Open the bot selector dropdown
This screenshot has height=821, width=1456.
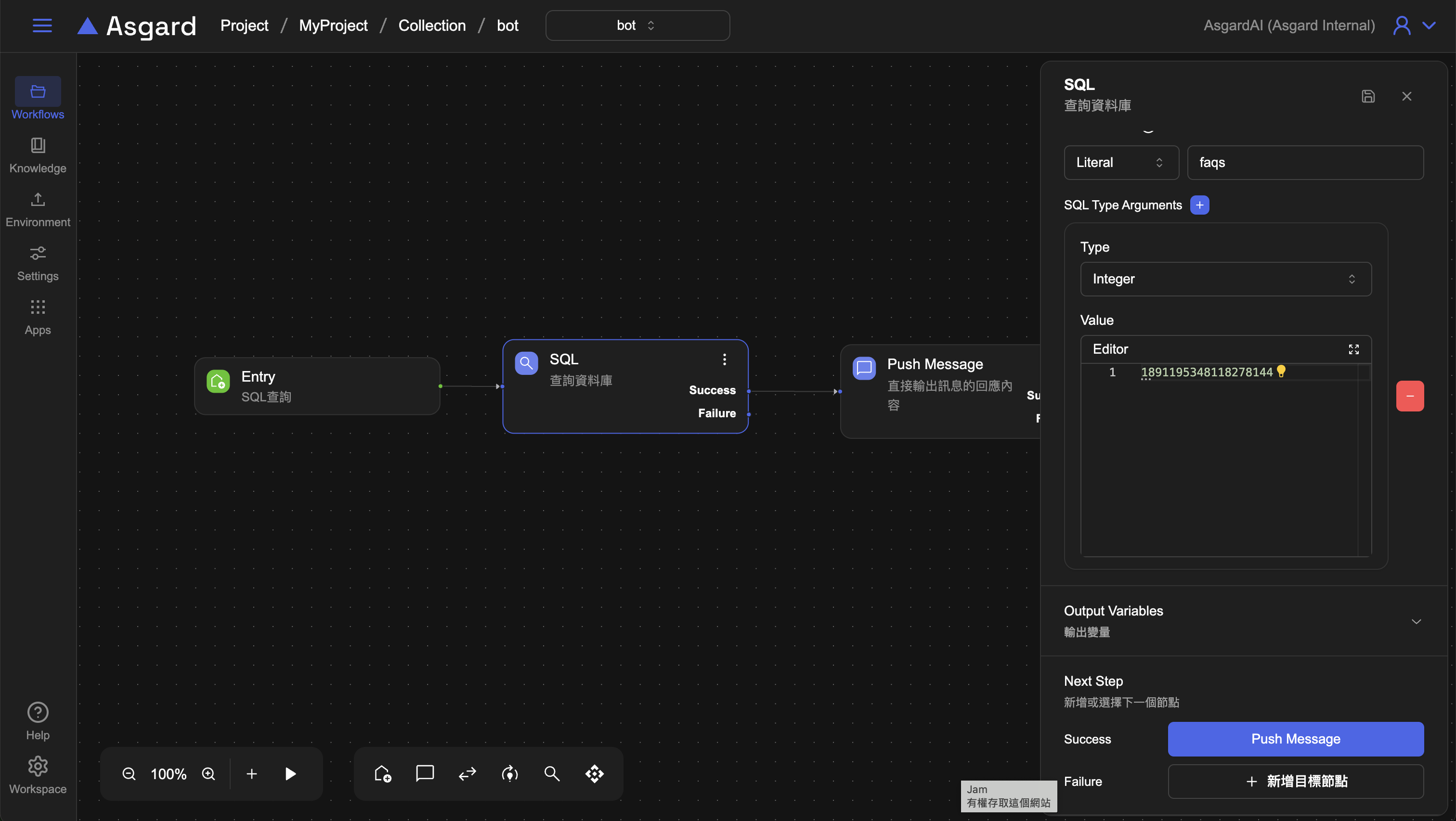(x=637, y=26)
